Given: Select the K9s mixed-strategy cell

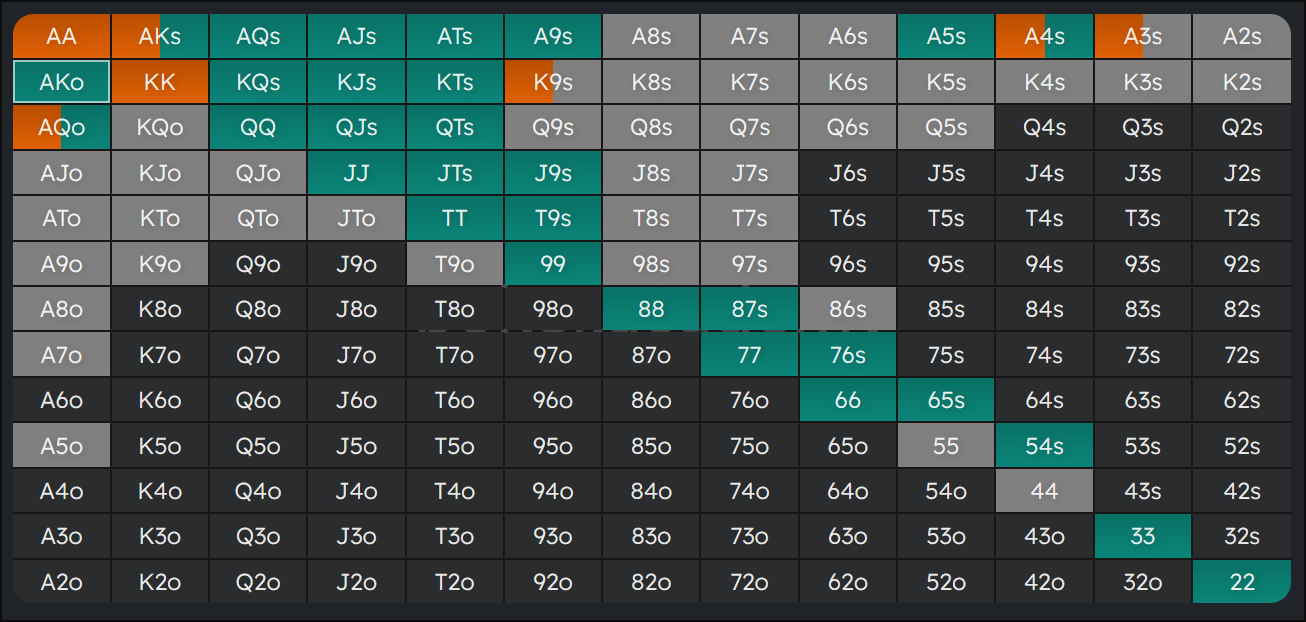Looking at the screenshot, I should coord(553,82).
